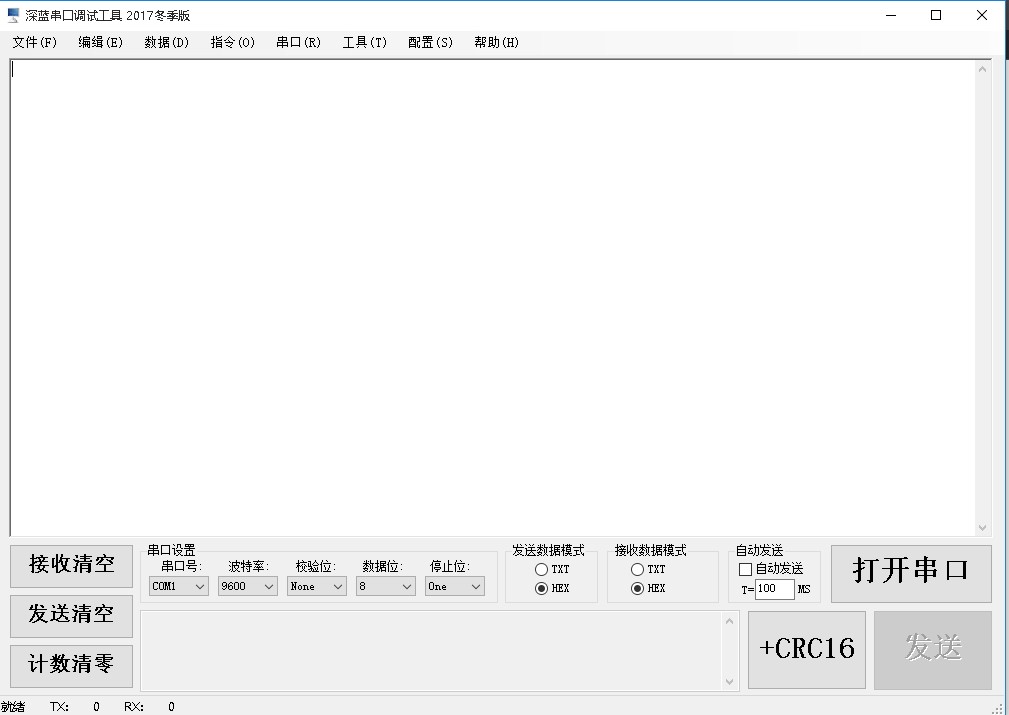The image size is (1009, 715).
Task: Click send box scrollbar down arrow
Action: [729, 682]
